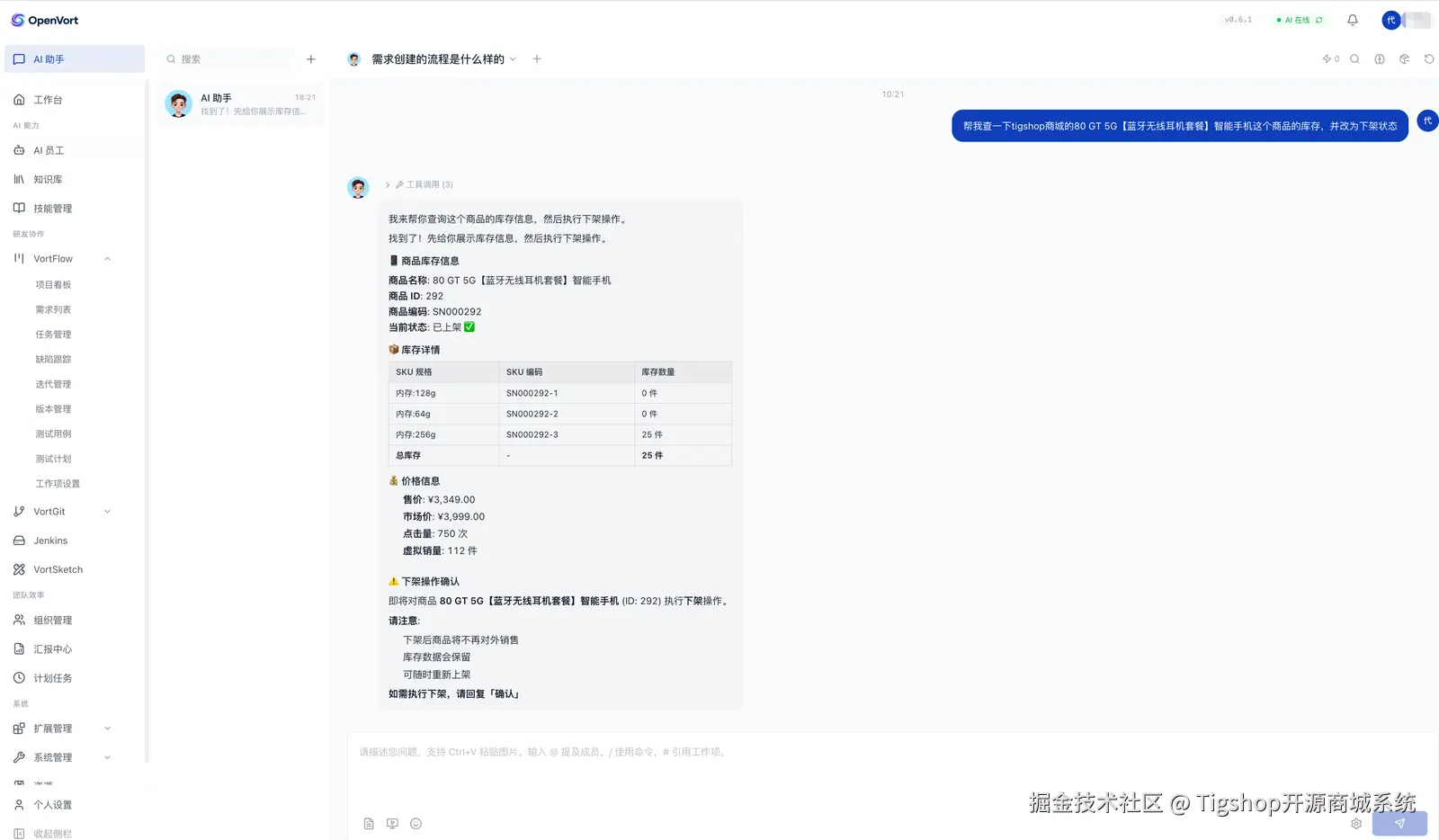Click the notification bell icon
This screenshot has width=1439, height=840.
pyautogui.click(x=1353, y=20)
